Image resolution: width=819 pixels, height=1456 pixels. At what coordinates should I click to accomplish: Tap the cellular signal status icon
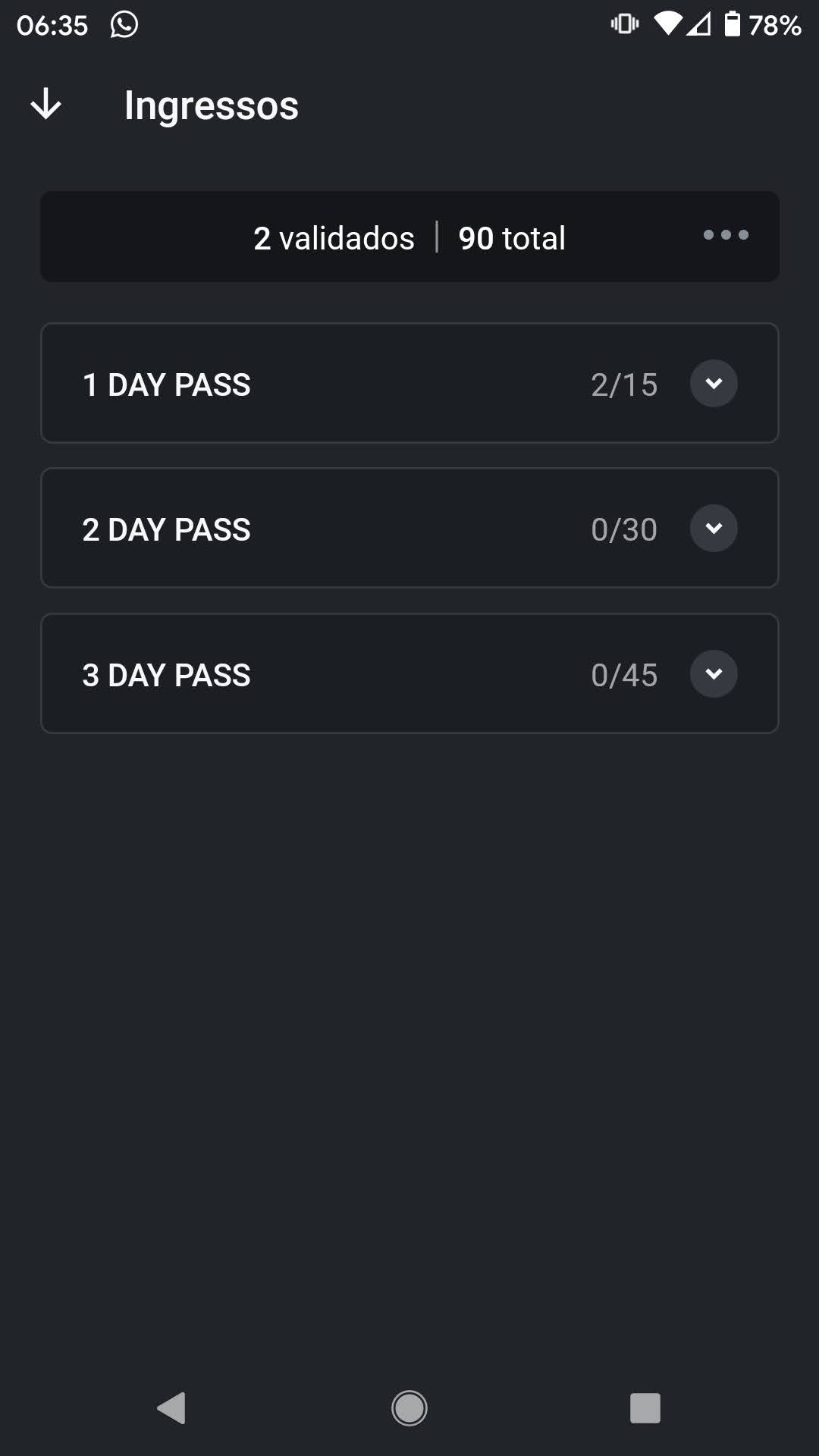(x=699, y=24)
